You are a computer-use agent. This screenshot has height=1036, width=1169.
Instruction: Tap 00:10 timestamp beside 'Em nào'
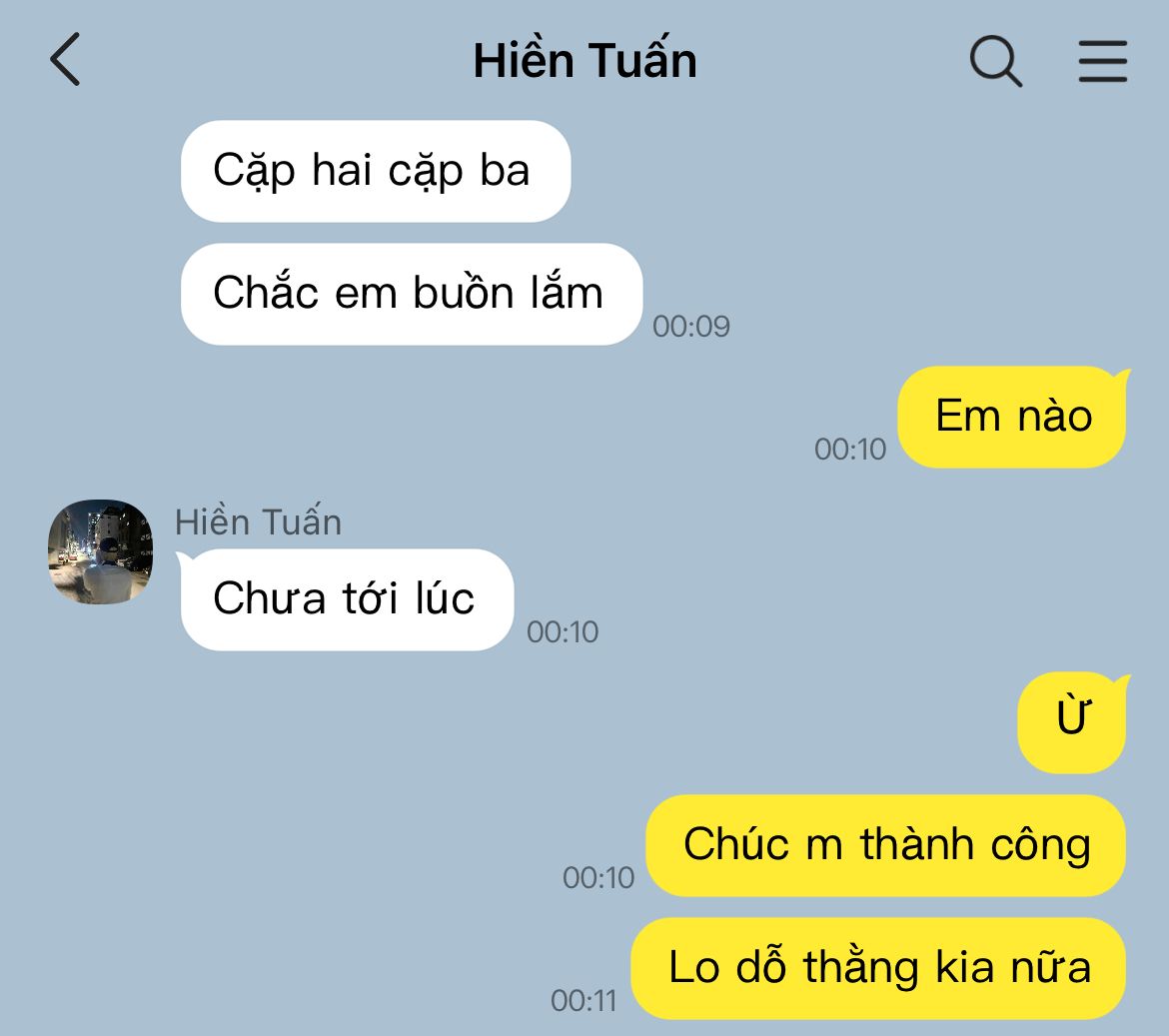[850, 450]
